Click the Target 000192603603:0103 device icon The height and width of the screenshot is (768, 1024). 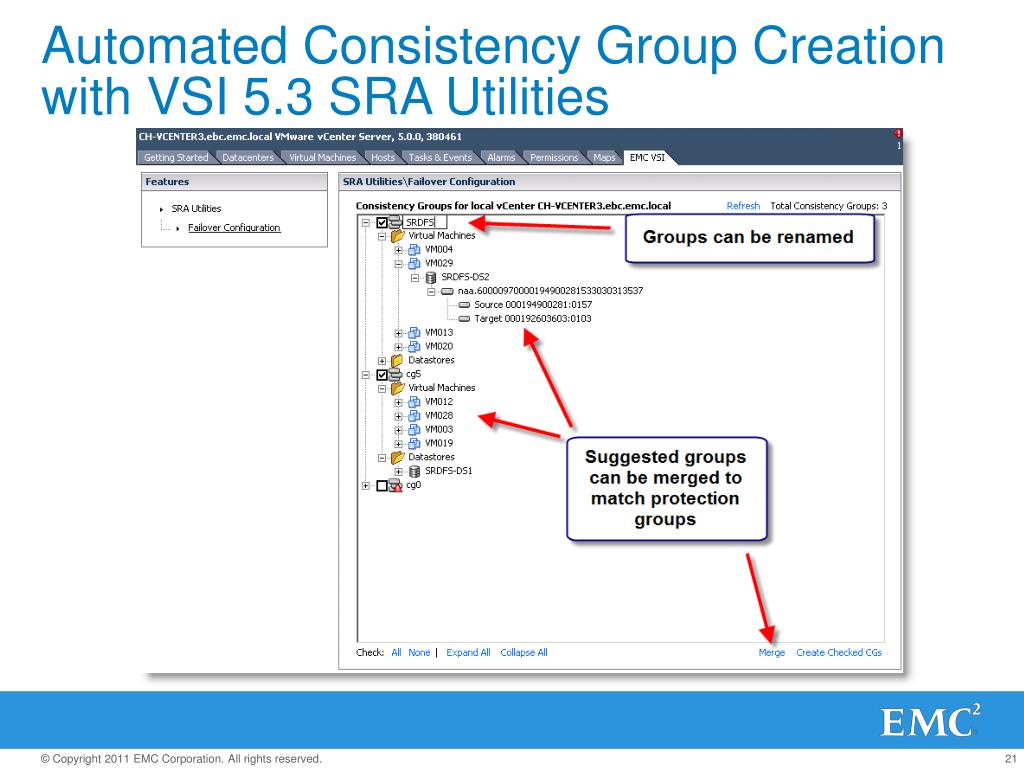click(x=464, y=319)
